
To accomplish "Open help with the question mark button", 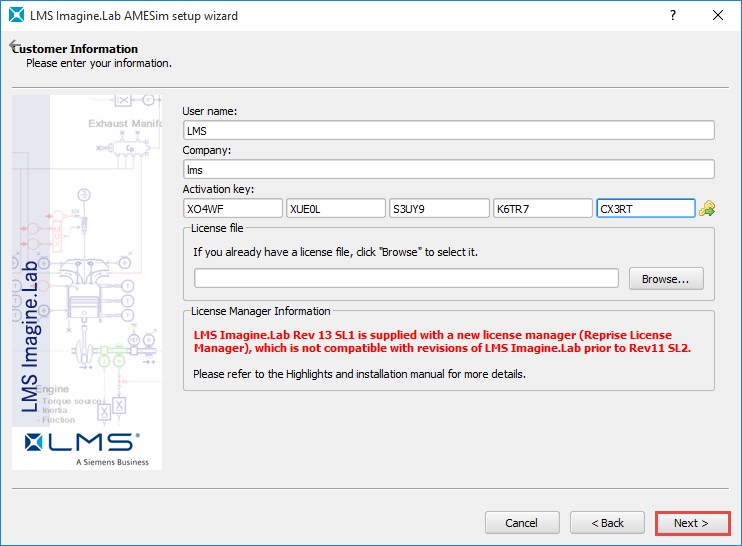I will (x=671, y=16).
